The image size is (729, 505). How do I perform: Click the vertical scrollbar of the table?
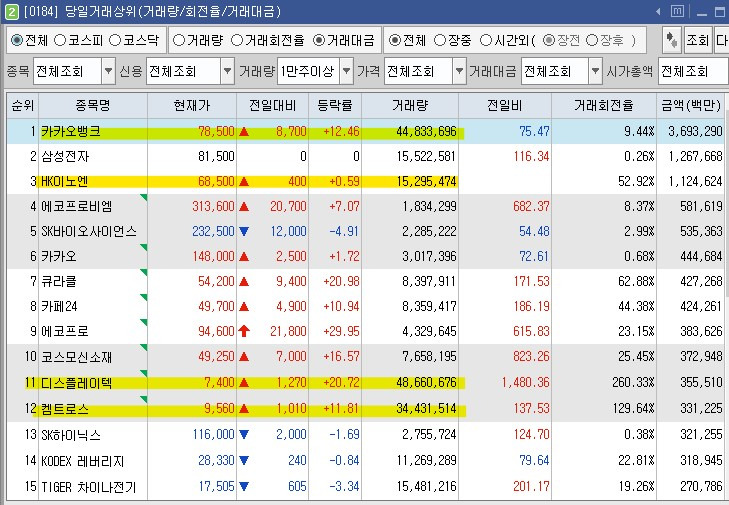point(727,296)
